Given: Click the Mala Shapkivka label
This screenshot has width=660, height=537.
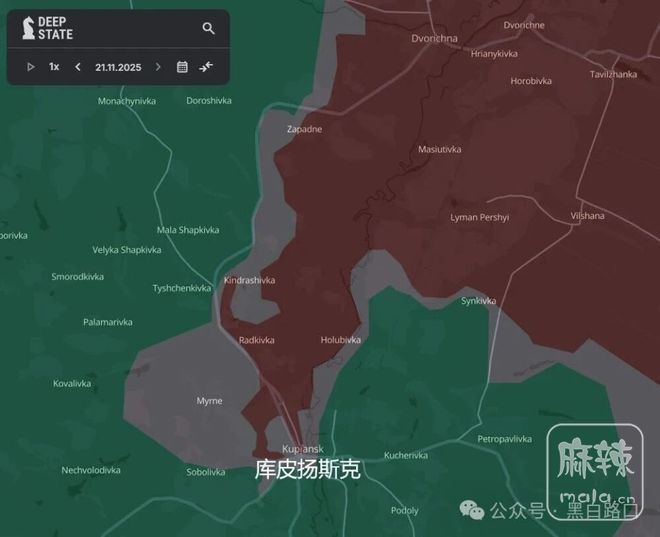Looking at the screenshot, I should click(188, 230).
